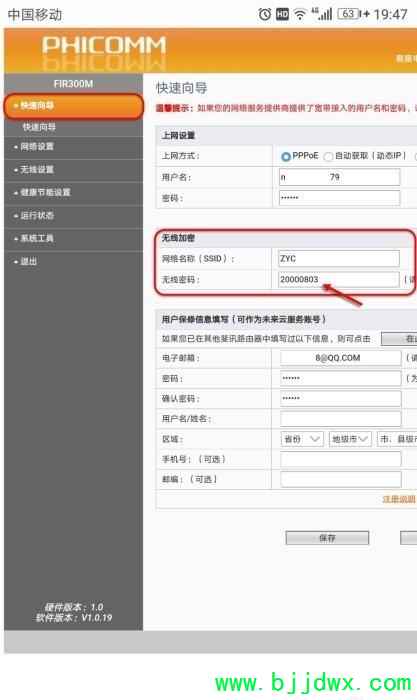This screenshot has width=417, height=700.
Task: Open the 健康节能设置 menu item
Action: 73,192
